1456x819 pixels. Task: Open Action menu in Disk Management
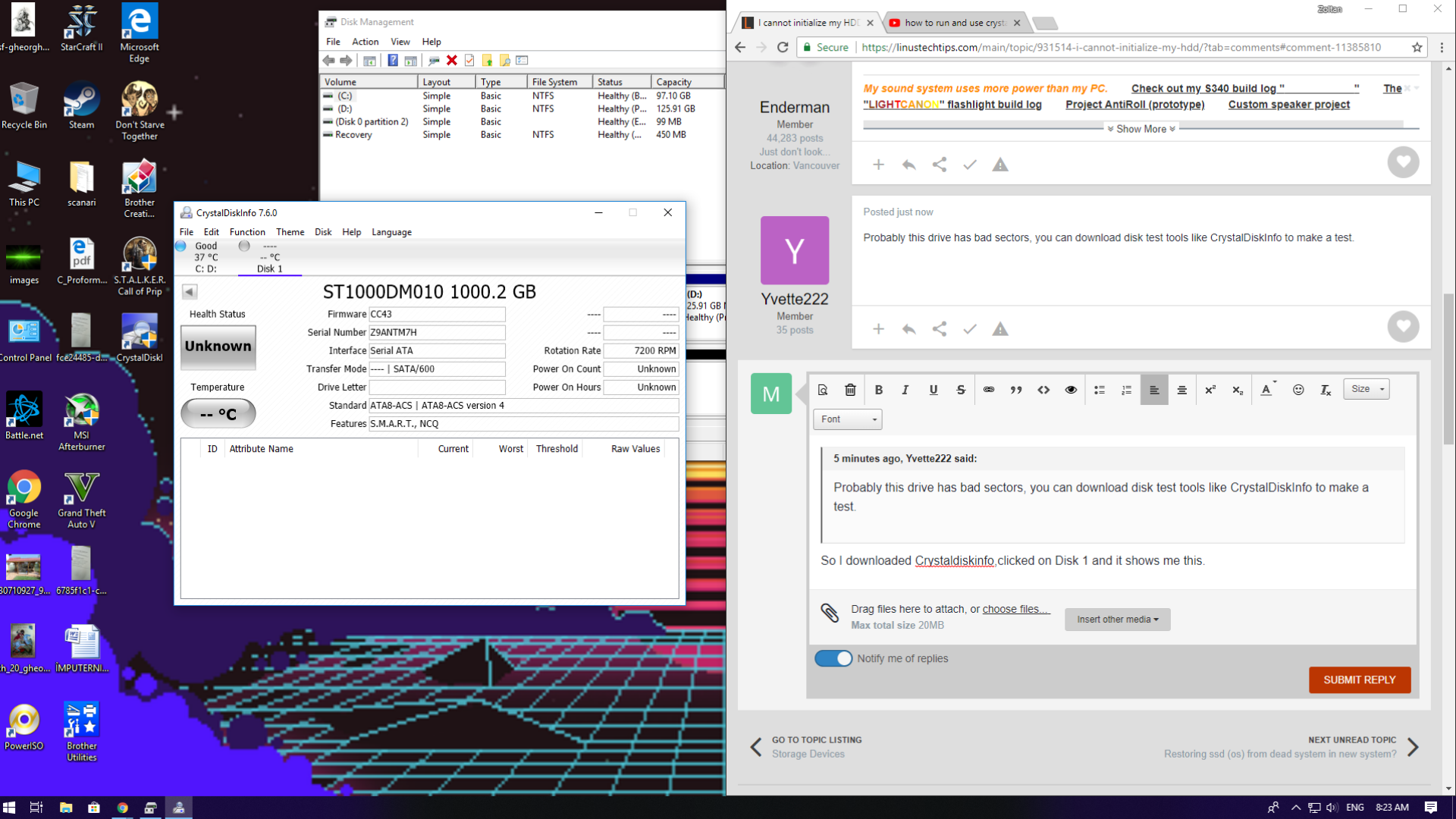tap(365, 42)
